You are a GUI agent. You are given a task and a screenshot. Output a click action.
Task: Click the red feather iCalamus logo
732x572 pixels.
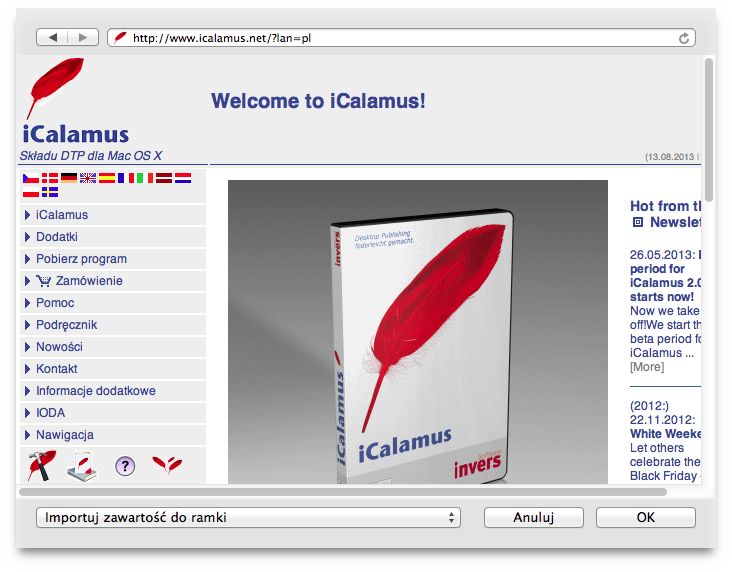coord(55,87)
